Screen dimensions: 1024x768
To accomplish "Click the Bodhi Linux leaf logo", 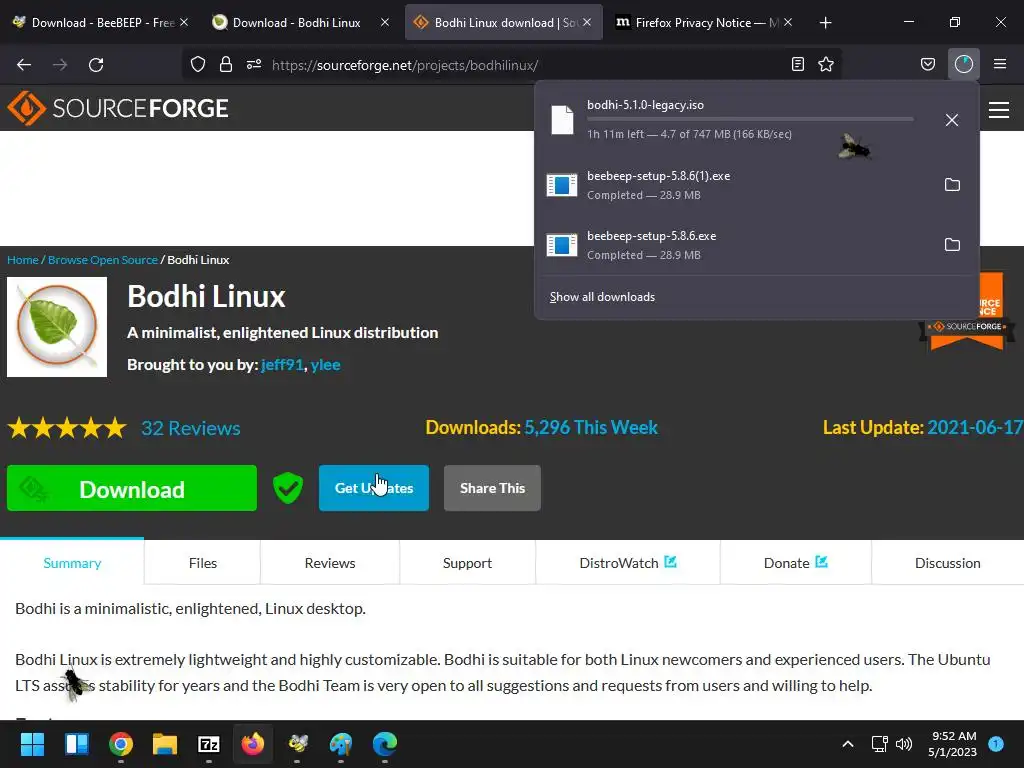I will (x=57, y=327).
